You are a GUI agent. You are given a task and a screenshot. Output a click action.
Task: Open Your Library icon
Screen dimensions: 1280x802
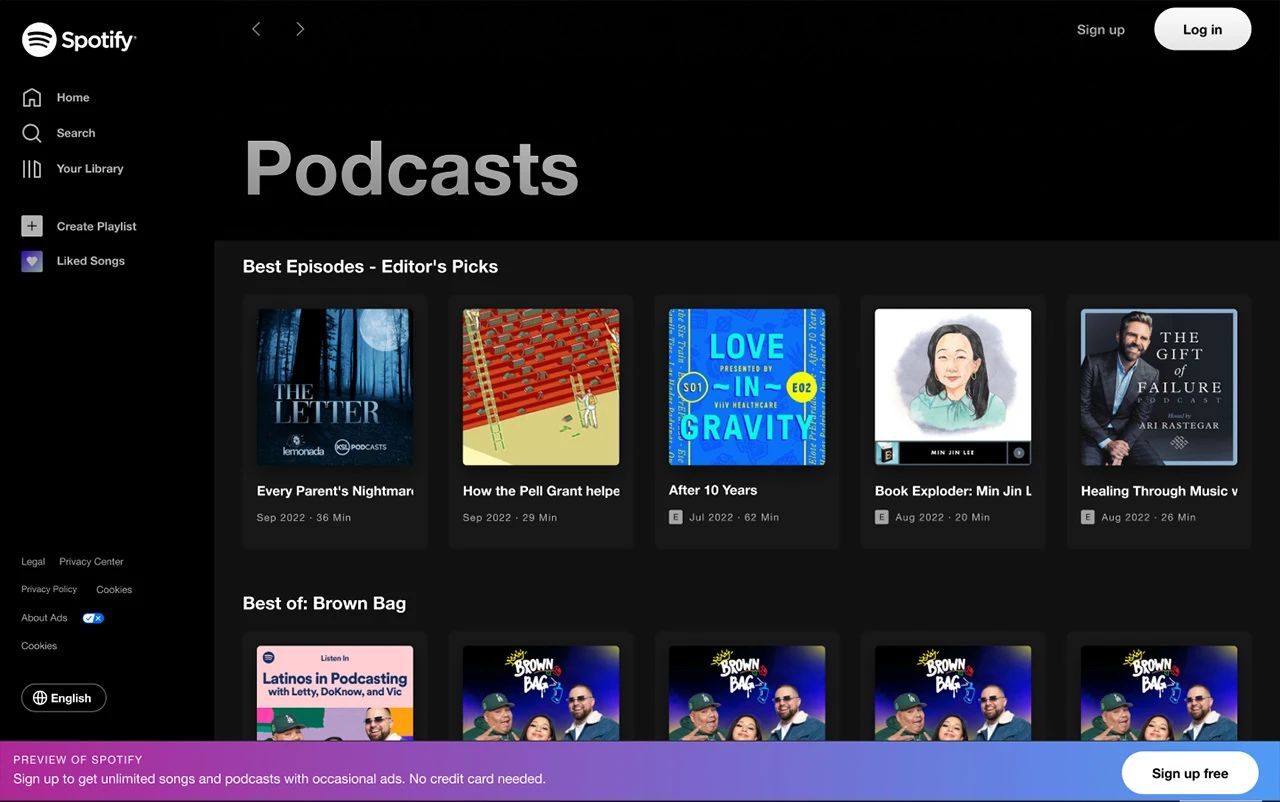click(32, 169)
